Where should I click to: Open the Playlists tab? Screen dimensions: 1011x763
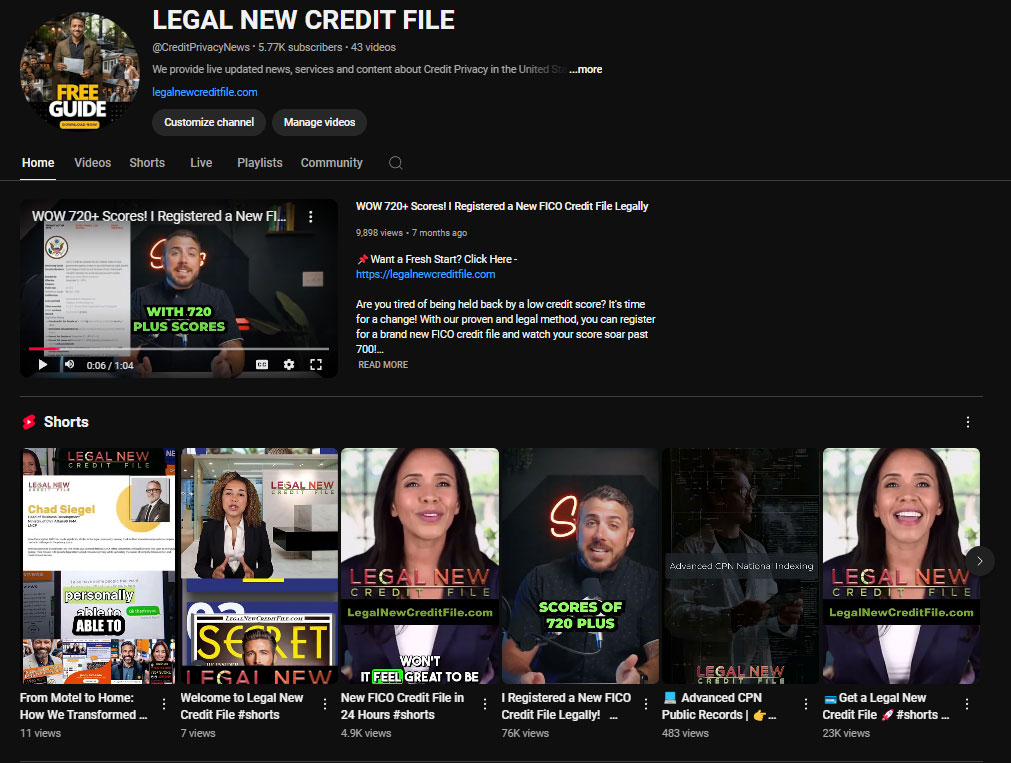tap(259, 163)
